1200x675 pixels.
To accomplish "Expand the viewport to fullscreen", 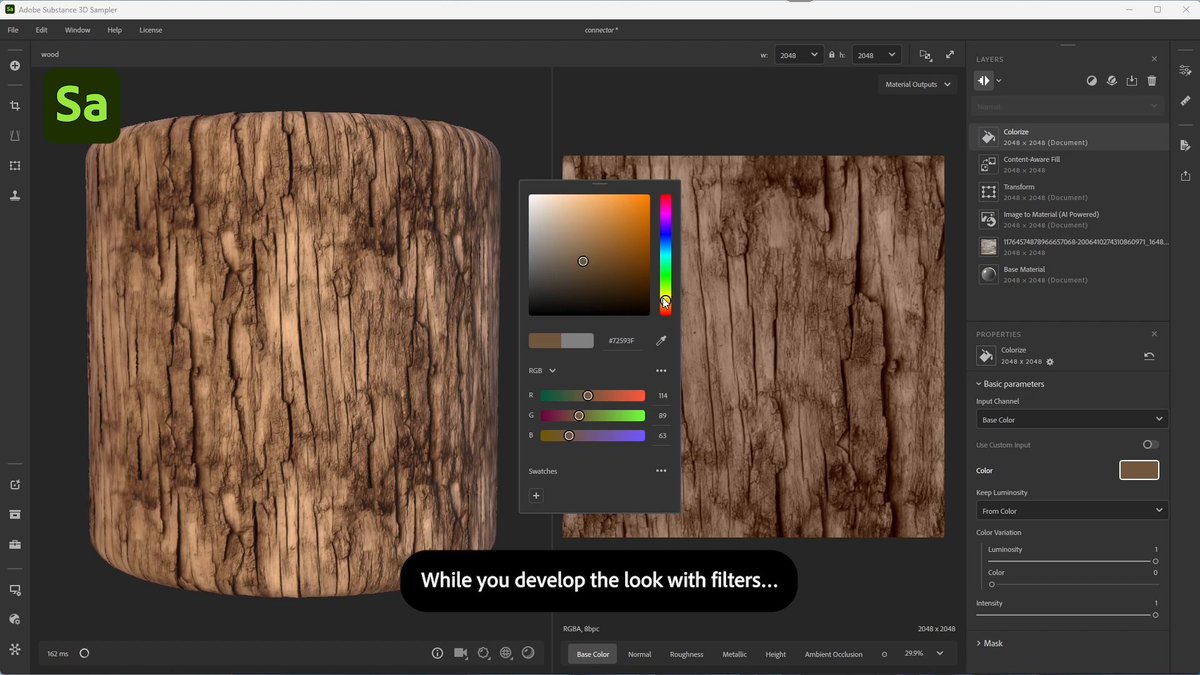I will click(x=950, y=55).
